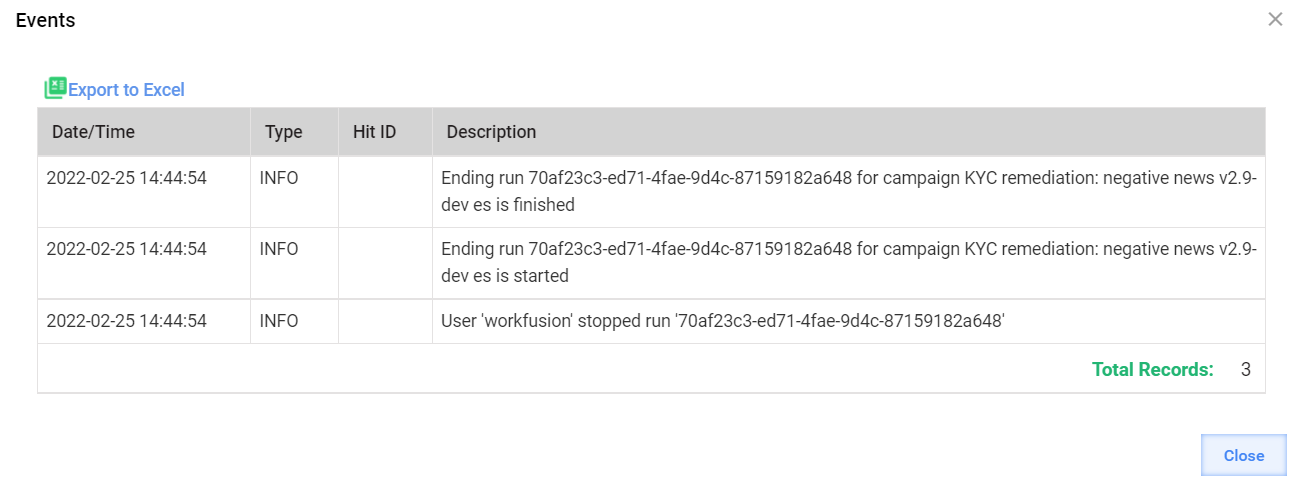Viewport: 1306px width, 490px height.
Task: Click the Excel export icon
Action: [55, 89]
